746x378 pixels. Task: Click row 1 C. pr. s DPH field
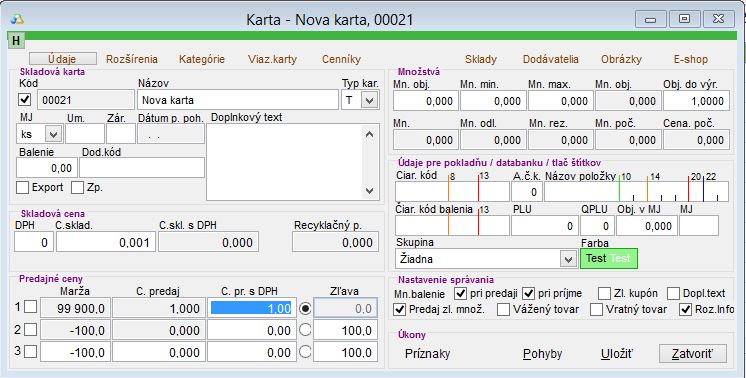coord(252,309)
